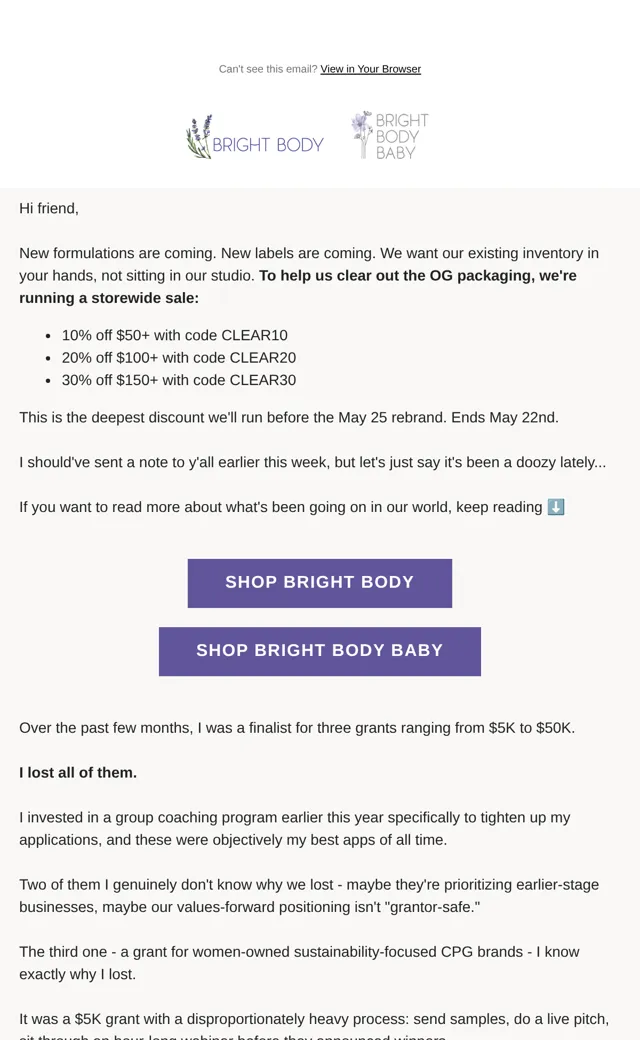Click the Hi friend greeting line
Viewport: 640px width, 1040px height.
click(49, 208)
